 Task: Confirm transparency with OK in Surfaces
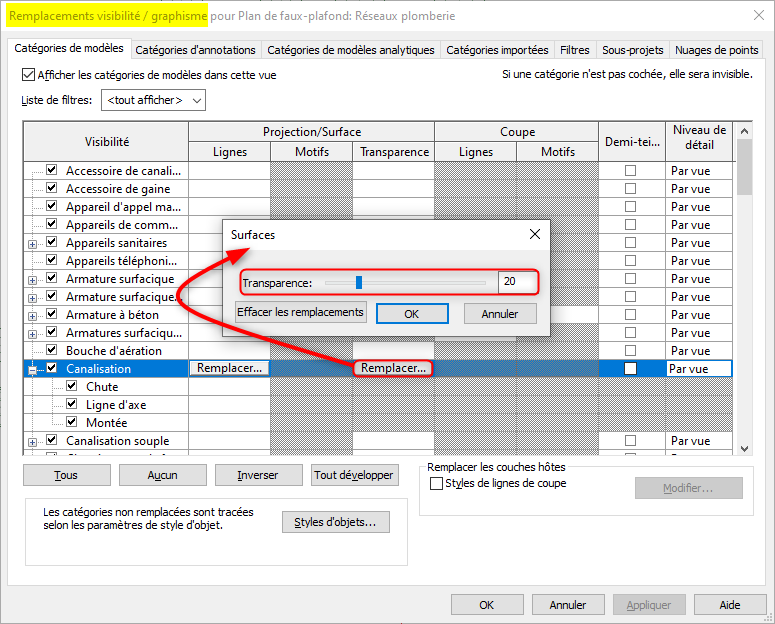pos(412,313)
